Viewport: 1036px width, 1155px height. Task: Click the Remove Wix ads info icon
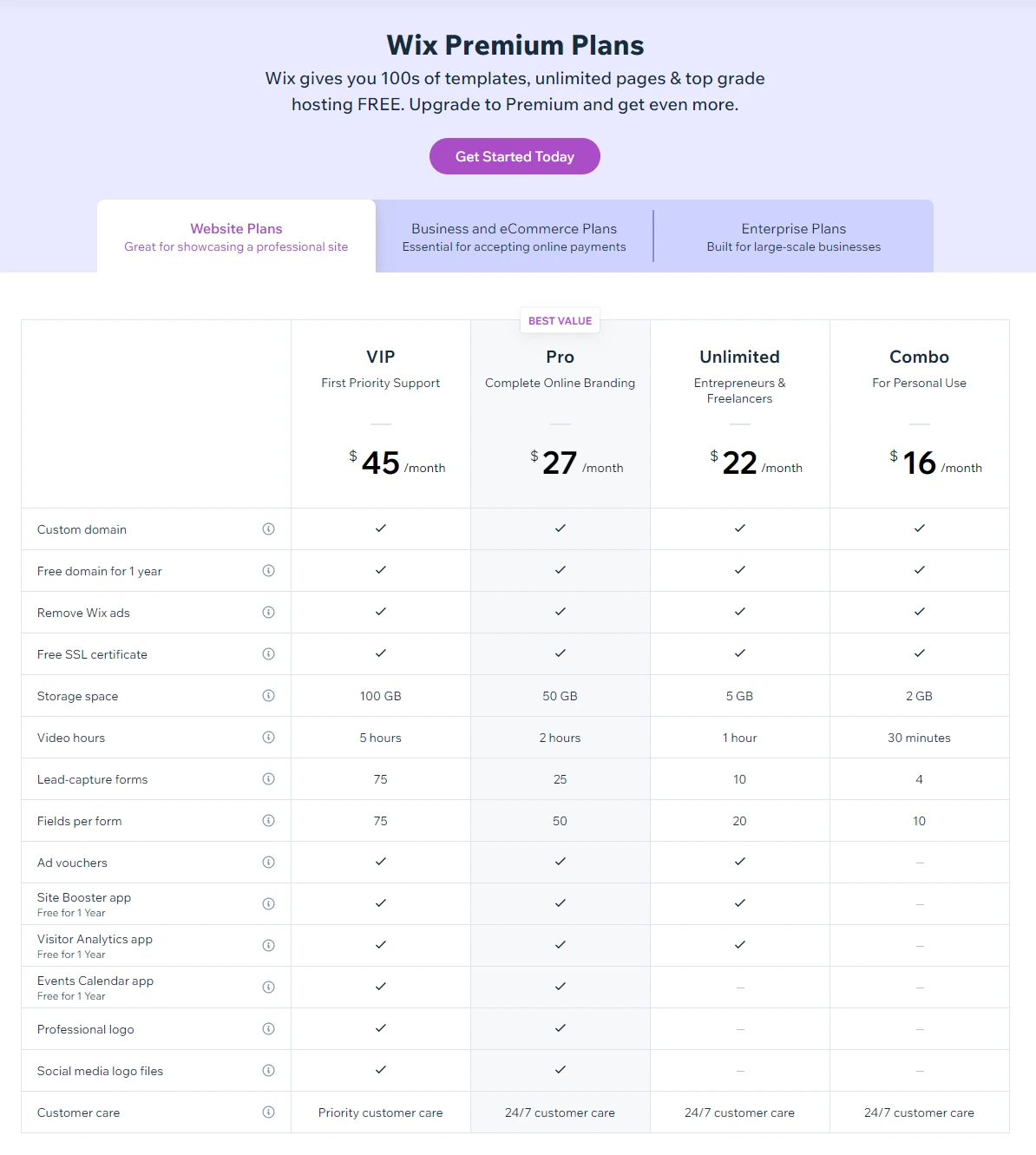[269, 612]
